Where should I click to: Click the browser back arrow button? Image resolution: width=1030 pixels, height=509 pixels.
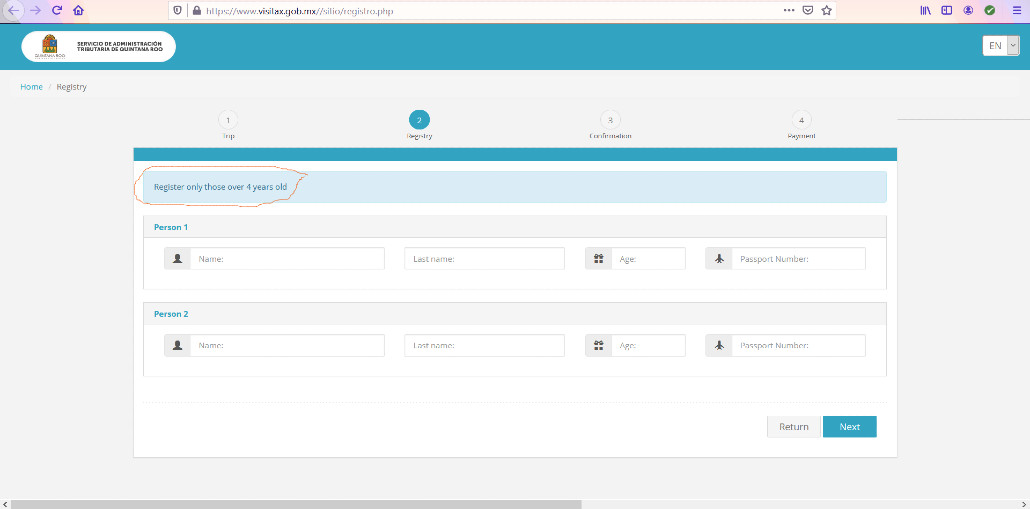pyautogui.click(x=14, y=9)
